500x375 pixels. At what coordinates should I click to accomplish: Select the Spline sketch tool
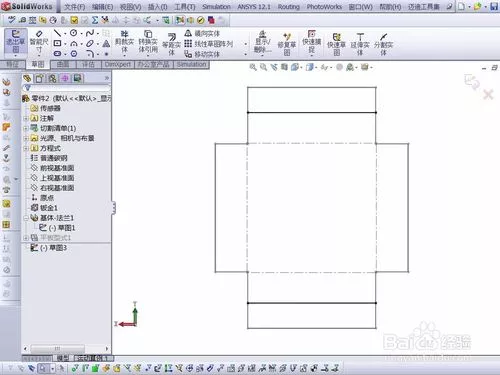tap(89, 33)
